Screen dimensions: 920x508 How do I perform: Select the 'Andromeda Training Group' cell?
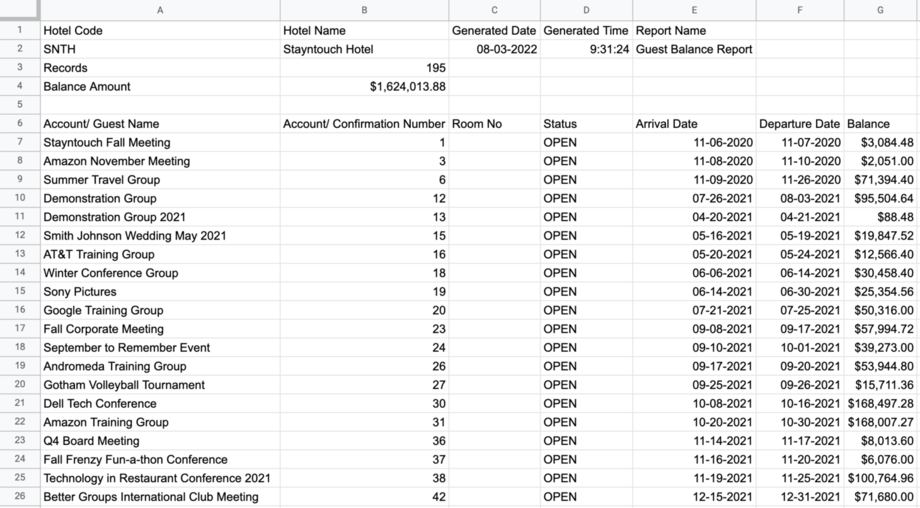160,366
